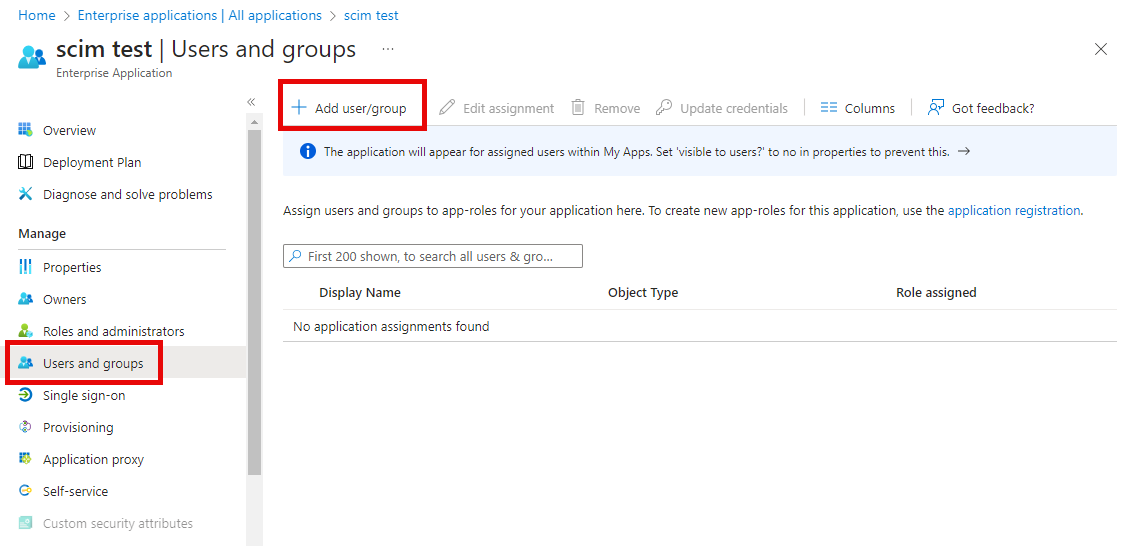Click the Update credentials key icon
The height and width of the screenshot is (546, 1128).
click(664, 108)
